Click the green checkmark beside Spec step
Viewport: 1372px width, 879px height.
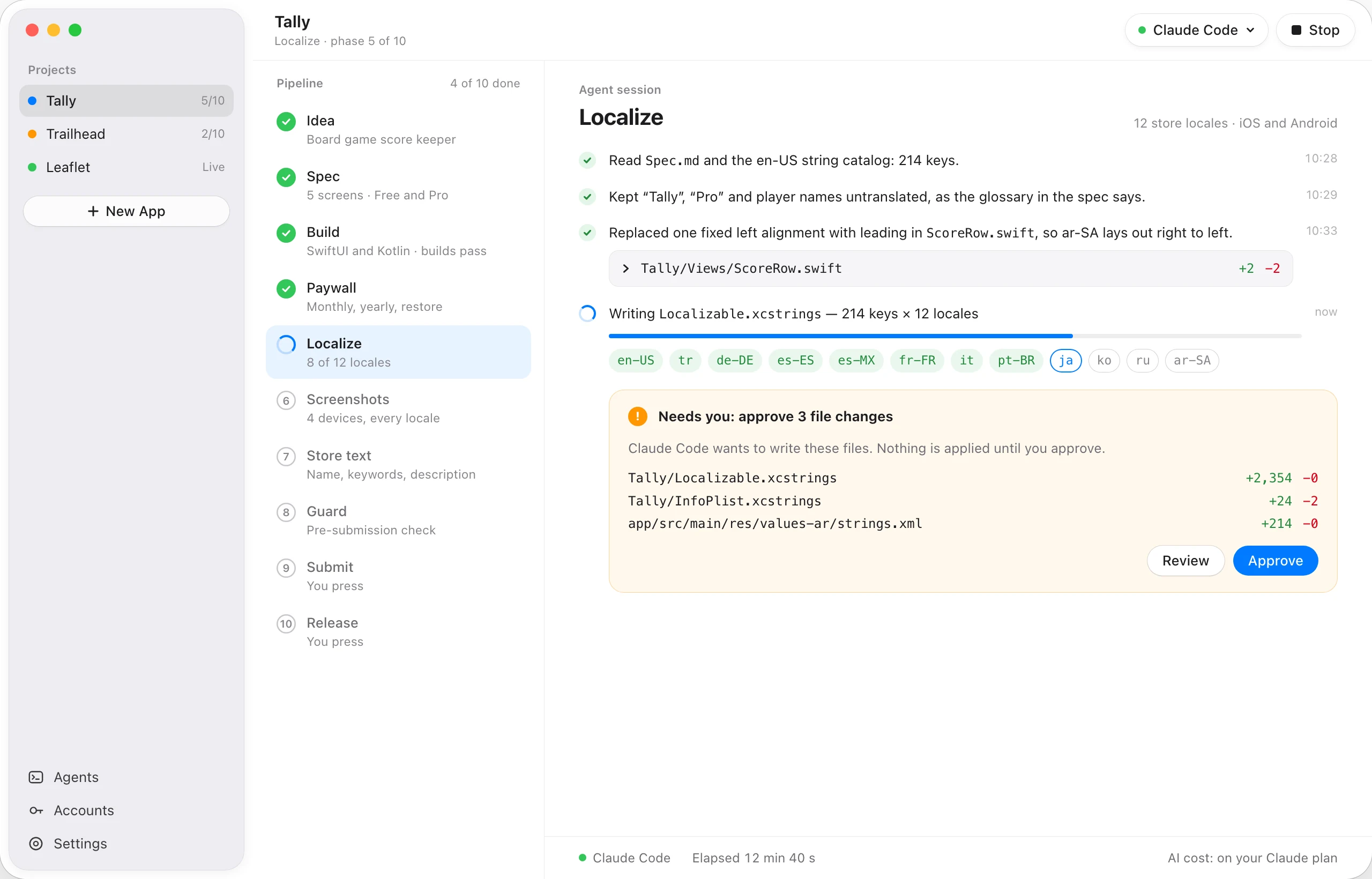[286, 177]
